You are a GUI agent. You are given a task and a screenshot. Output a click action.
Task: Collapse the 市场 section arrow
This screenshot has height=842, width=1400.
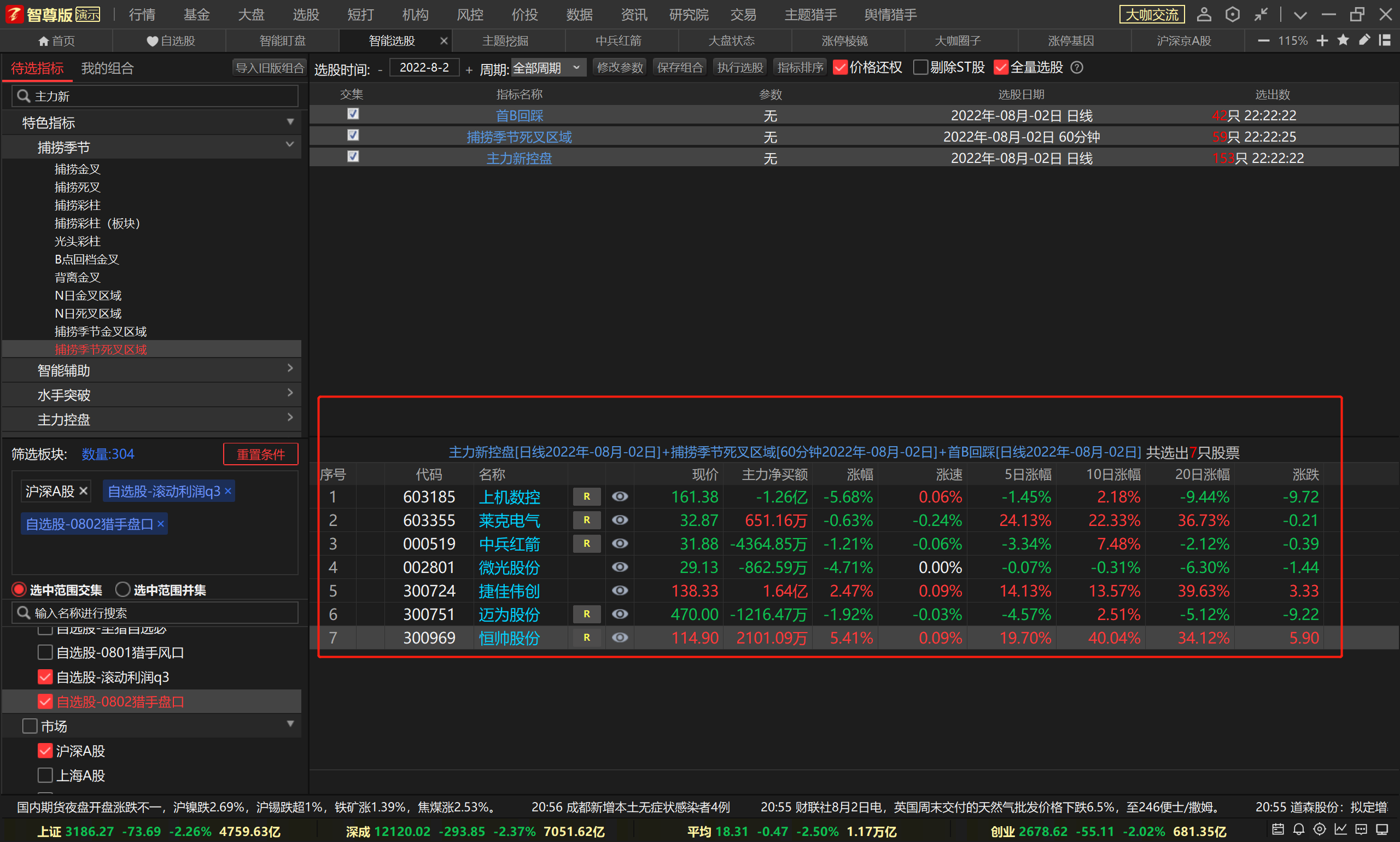pos(290,724)
